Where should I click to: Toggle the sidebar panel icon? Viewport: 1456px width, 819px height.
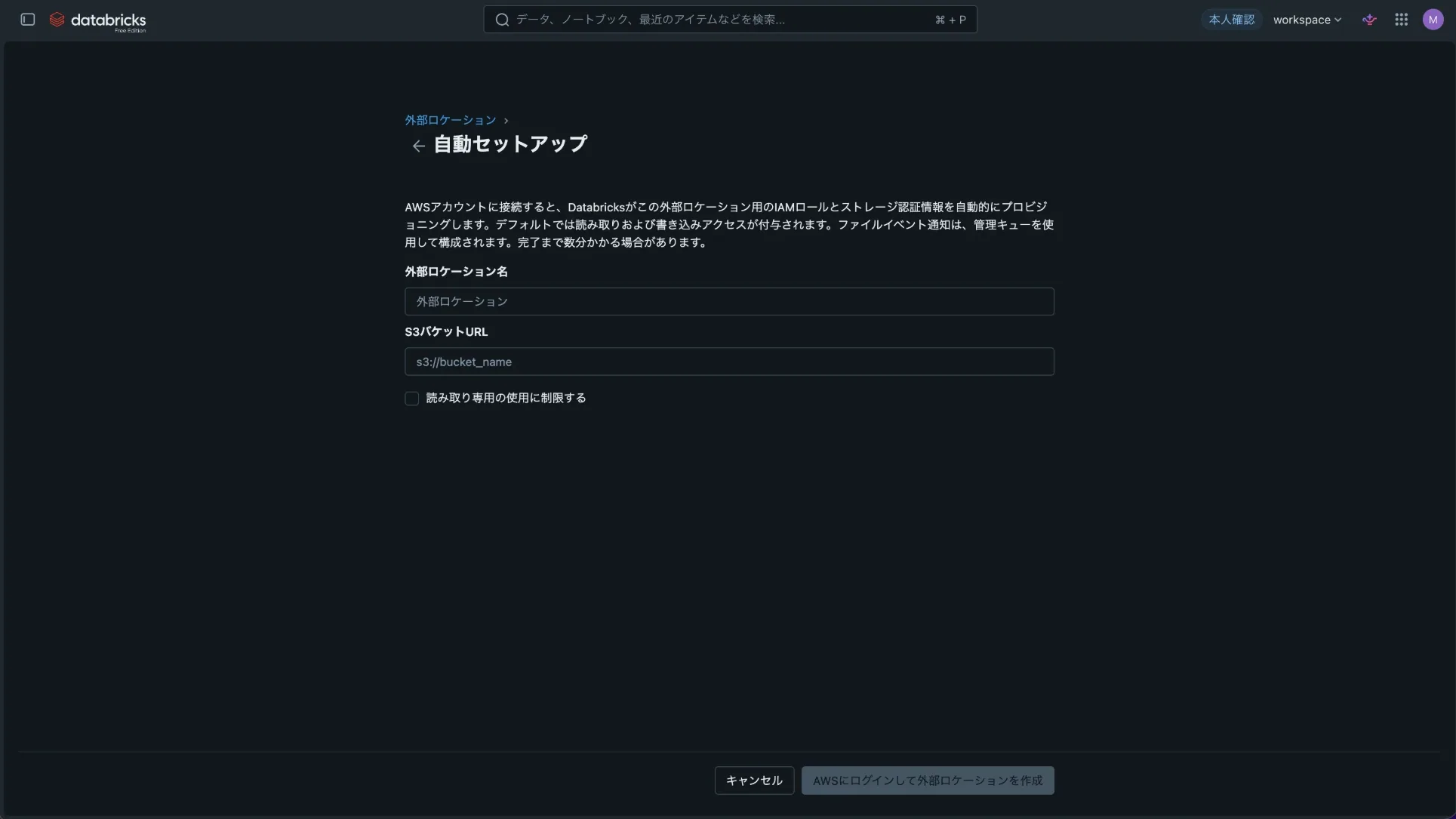tap(28, 20)
